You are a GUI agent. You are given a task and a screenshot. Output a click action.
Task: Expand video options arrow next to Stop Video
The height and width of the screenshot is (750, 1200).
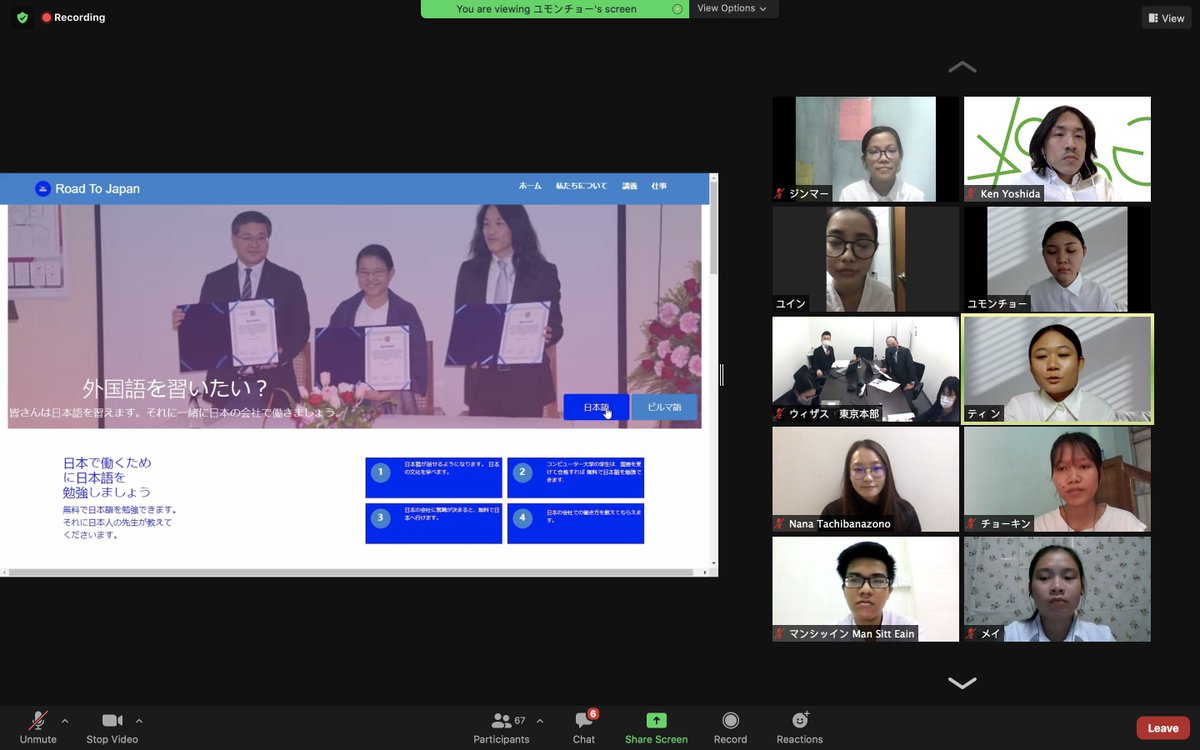[139, 720]
